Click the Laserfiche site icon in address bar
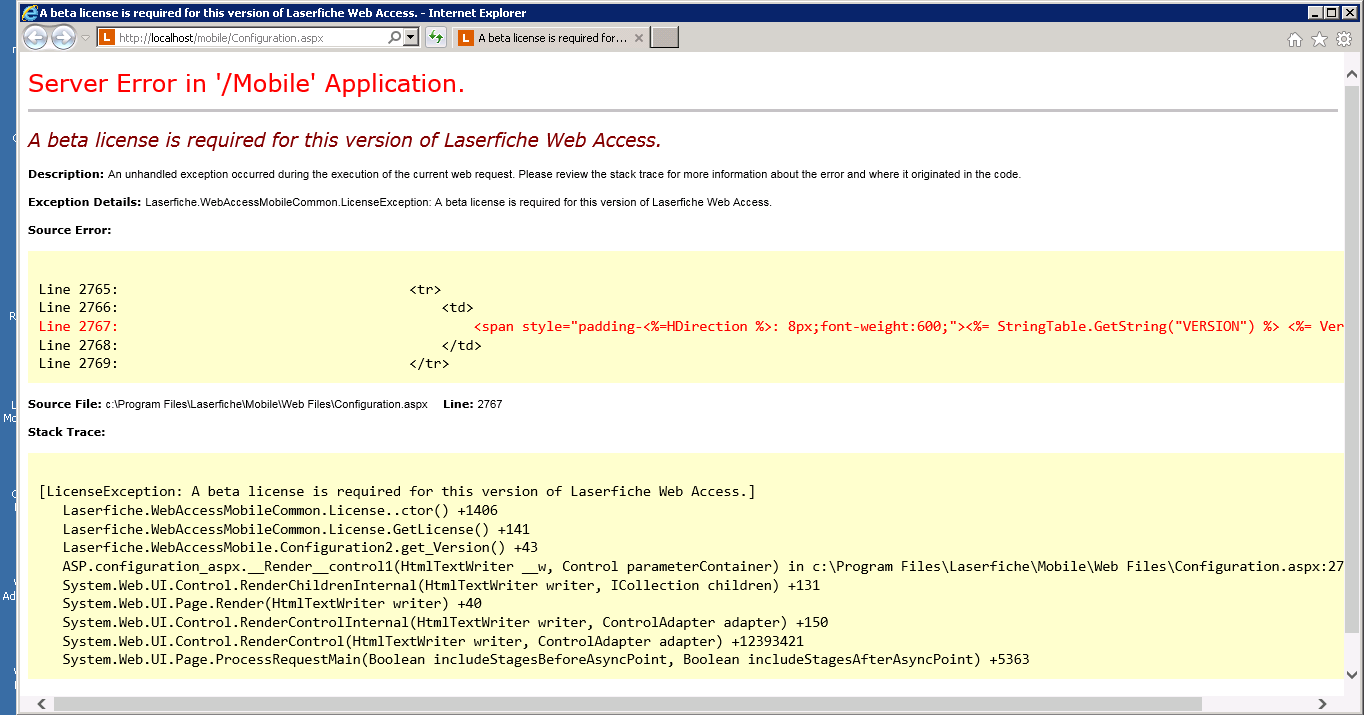Image resolution: width=1364 pixels, height=715 pixels. [x=107, y=38]
